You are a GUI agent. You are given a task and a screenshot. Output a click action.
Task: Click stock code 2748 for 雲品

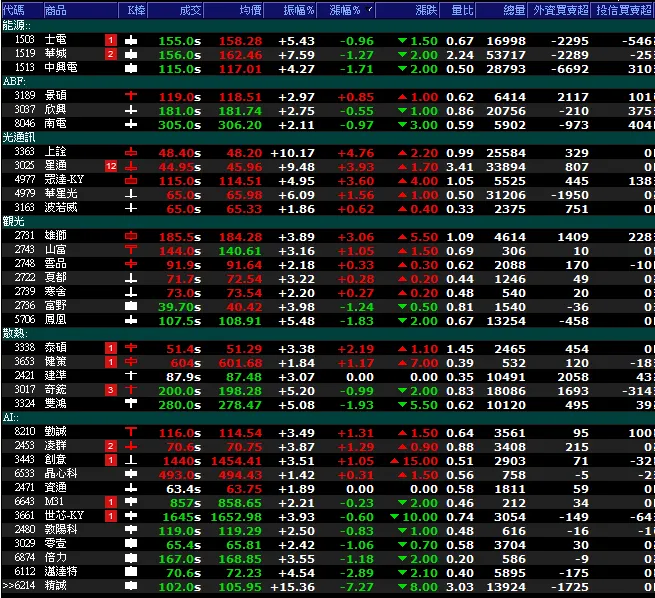25,264
